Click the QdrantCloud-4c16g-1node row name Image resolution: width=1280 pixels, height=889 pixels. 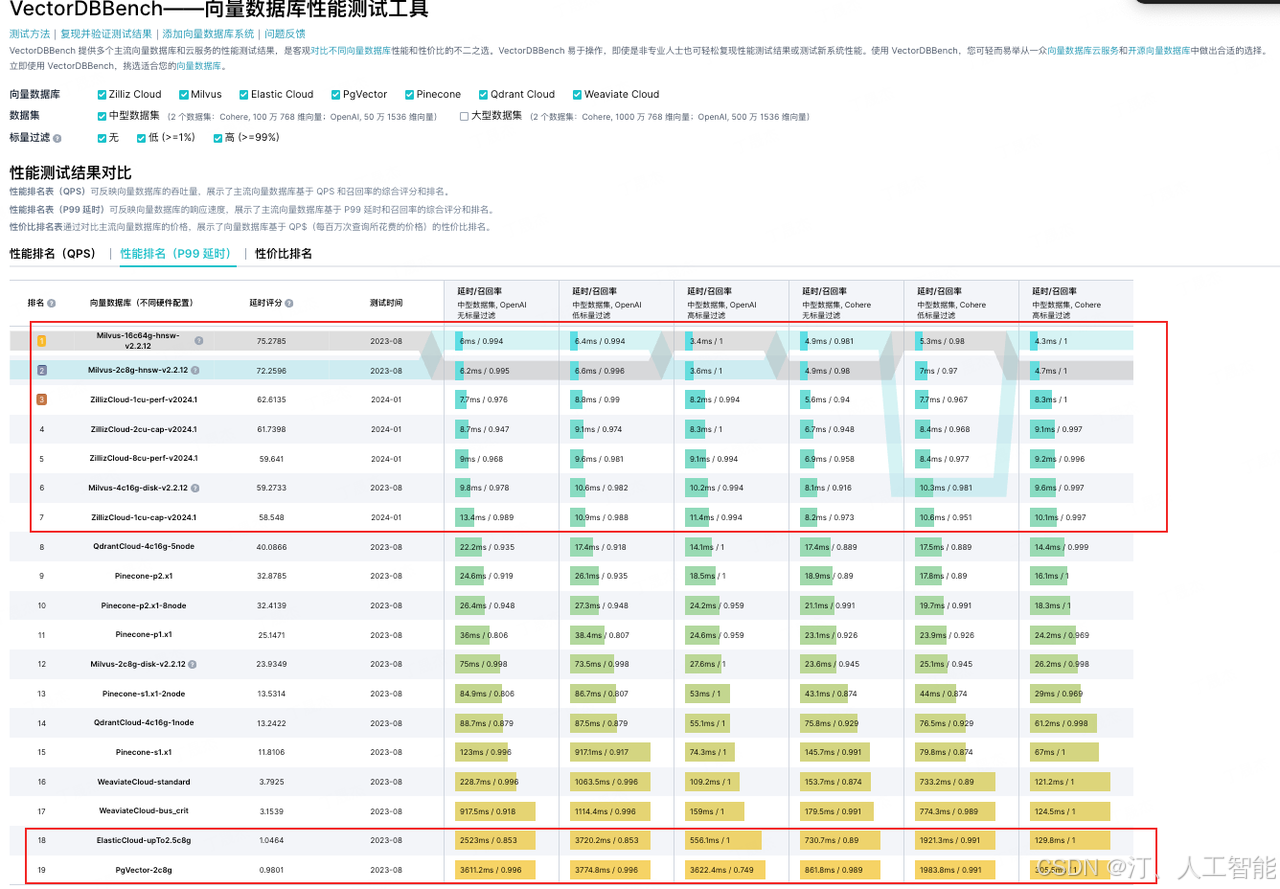[143, 723]
